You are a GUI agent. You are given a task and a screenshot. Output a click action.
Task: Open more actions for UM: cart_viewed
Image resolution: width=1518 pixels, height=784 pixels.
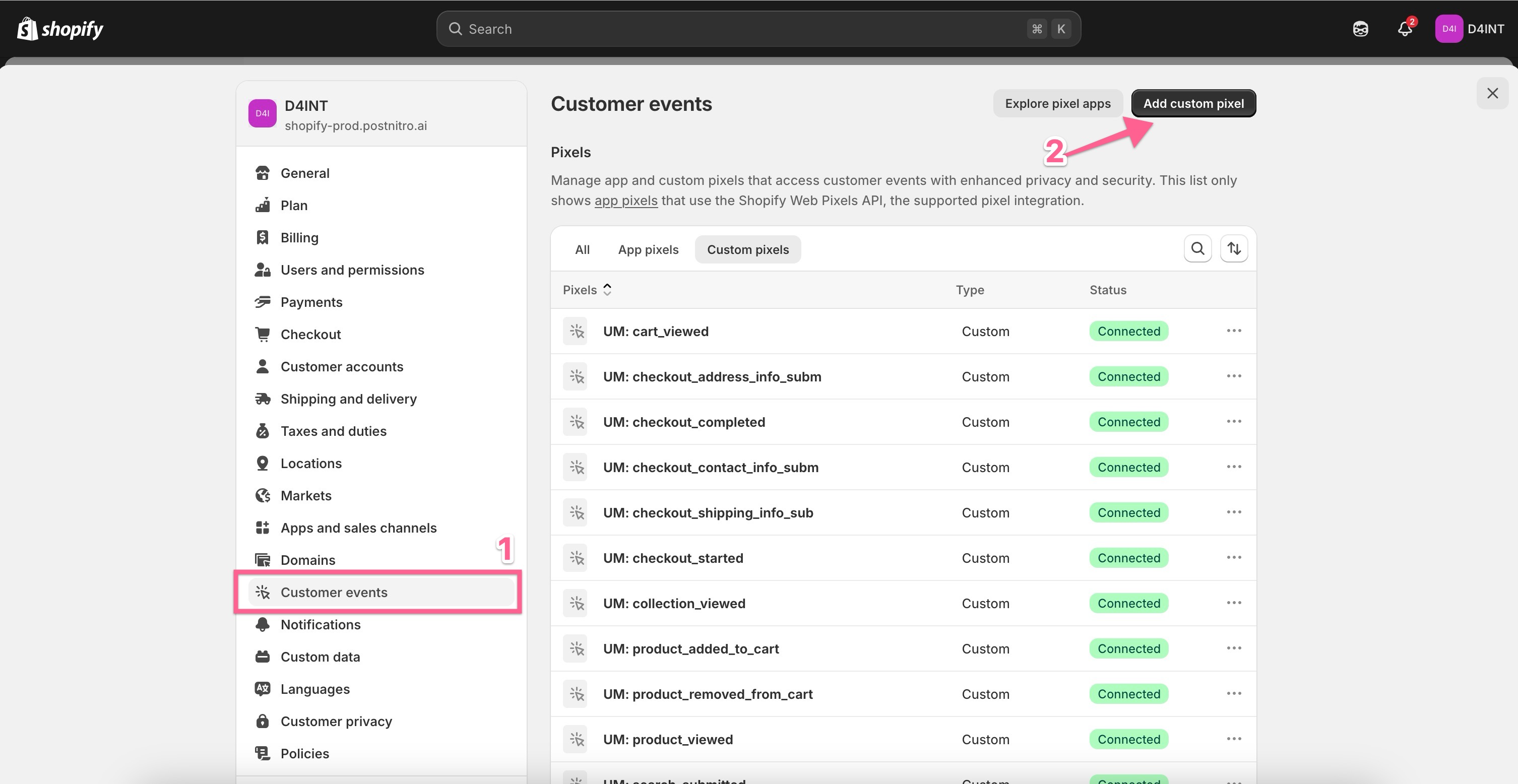click(x=1234, y=331)
